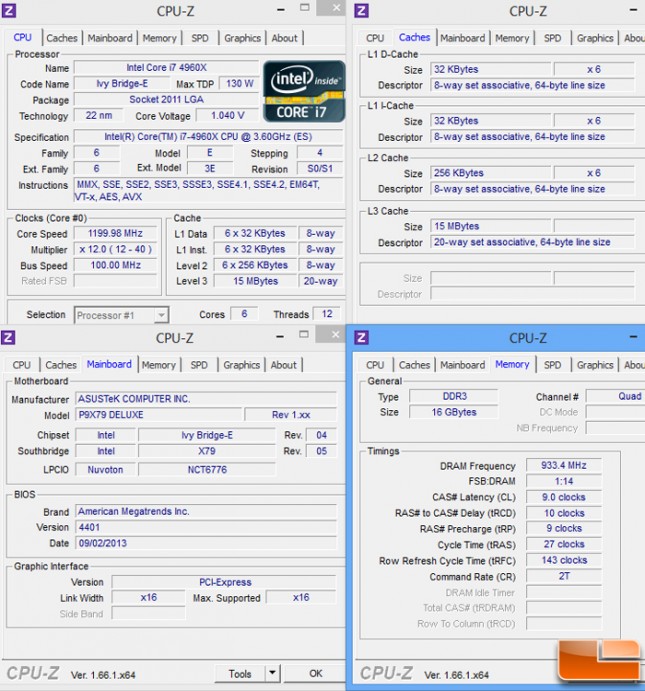The width and height of the screenshot is (645, 691).
Task: Click the LPCIO value 'NCT6776'
Action: point(207,470)
